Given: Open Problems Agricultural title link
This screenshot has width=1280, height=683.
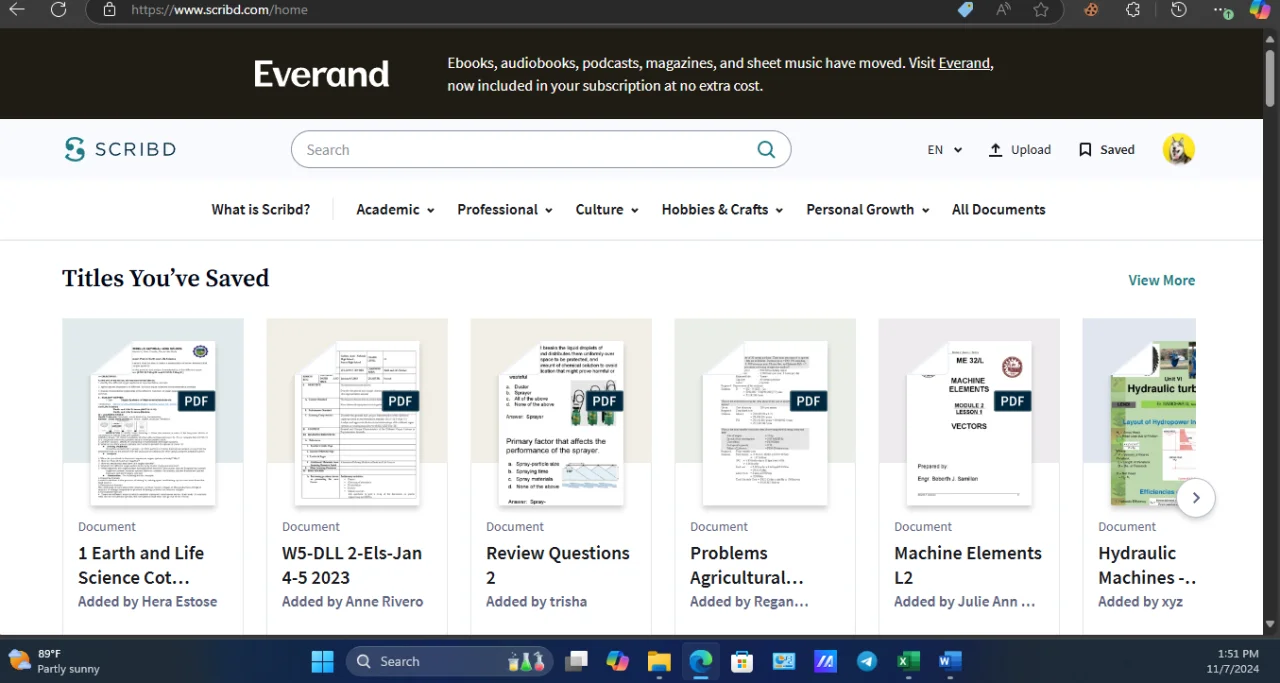Looking at the screenshot, I should (747, 565).
